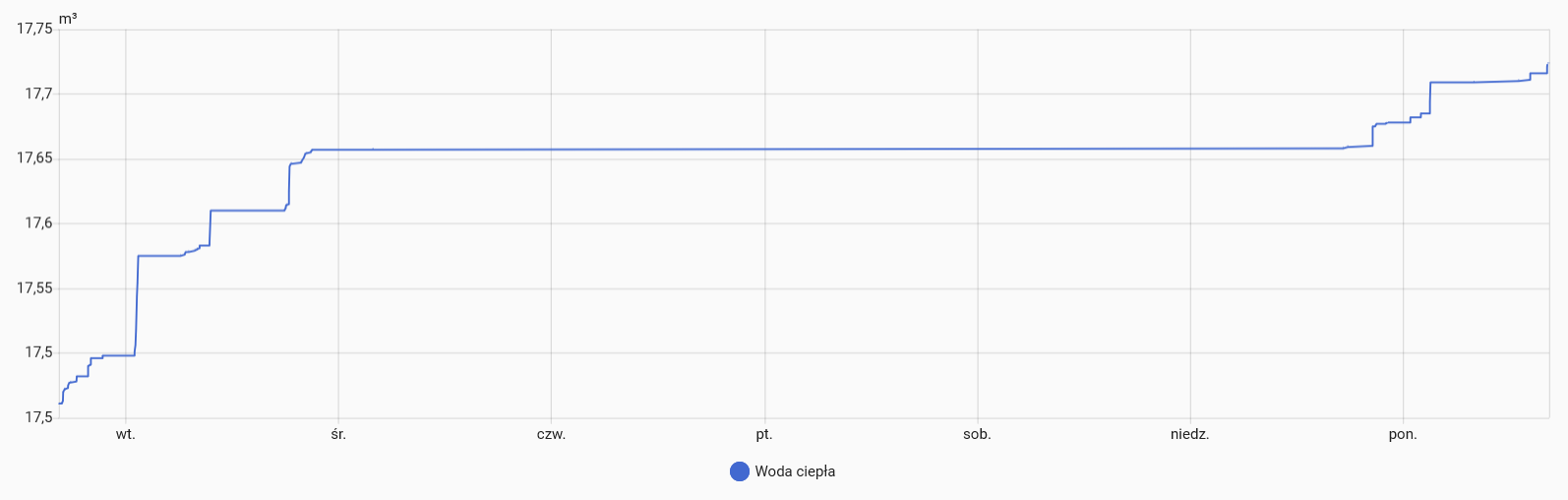This screenshot has height=500, width=1568.
Task: Click the flat line segment above pt.
Action: 764,150
